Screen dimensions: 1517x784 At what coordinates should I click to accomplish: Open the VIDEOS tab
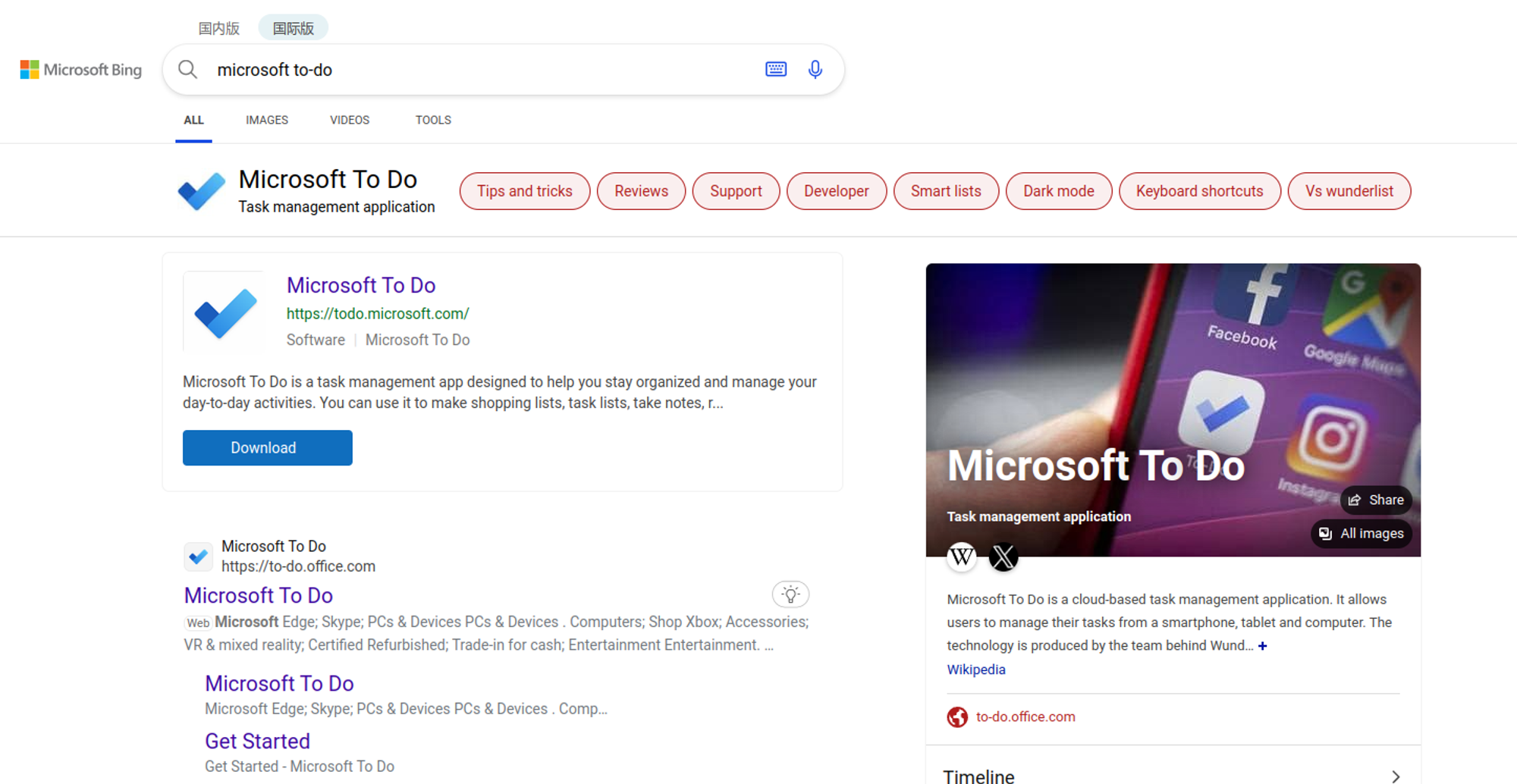coord(349,120)
